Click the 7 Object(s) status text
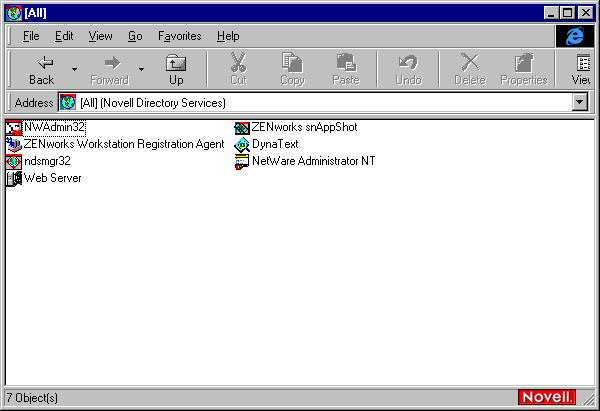 click(x=32, y=398)
